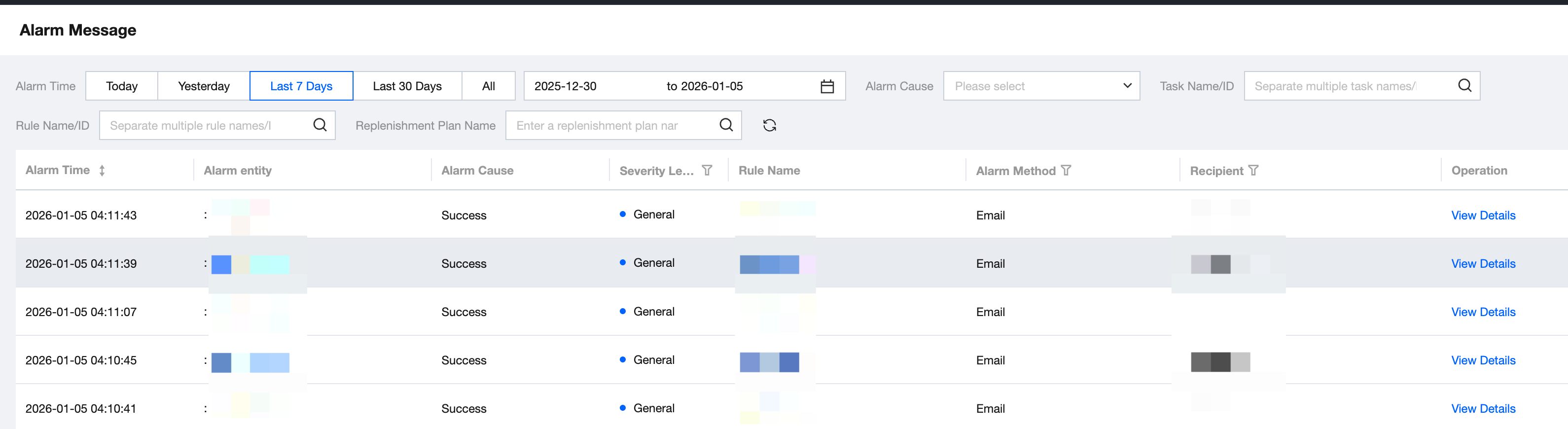Select the Today time range
This screenshot has height=429, width=1568.
click(122, 86)
